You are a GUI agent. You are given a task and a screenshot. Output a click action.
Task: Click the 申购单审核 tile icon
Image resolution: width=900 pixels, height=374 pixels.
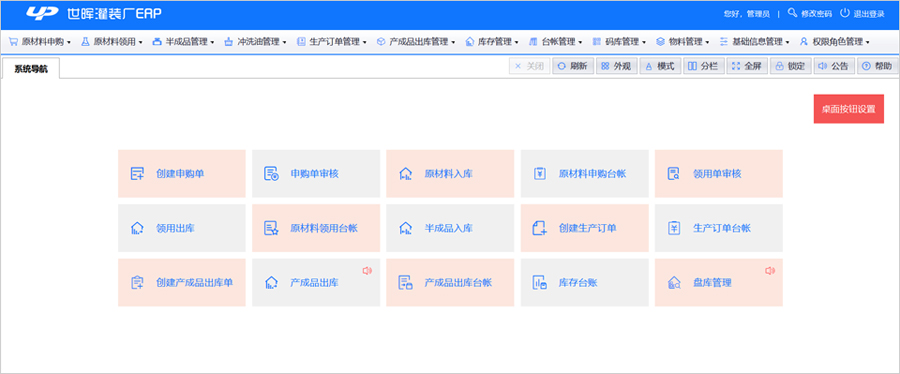pyautogui.click(x=271, y=174)
